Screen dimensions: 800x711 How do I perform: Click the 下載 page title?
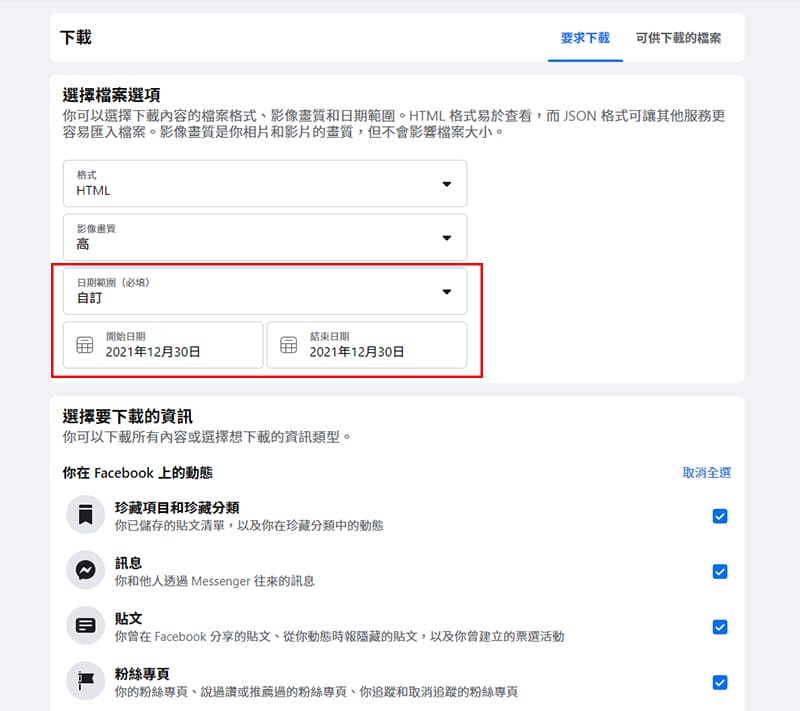point(76,37)
